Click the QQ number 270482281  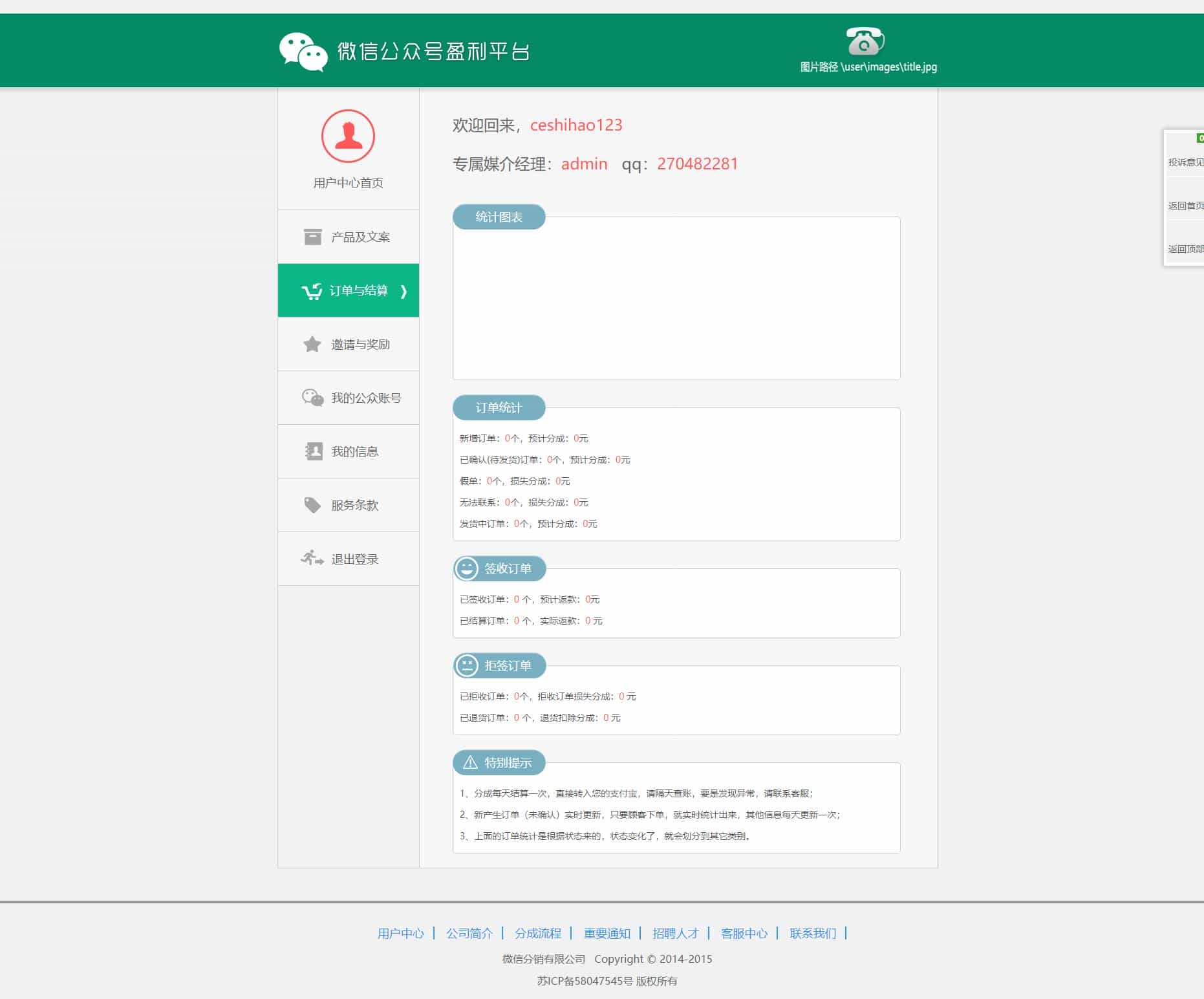[697, 164]
